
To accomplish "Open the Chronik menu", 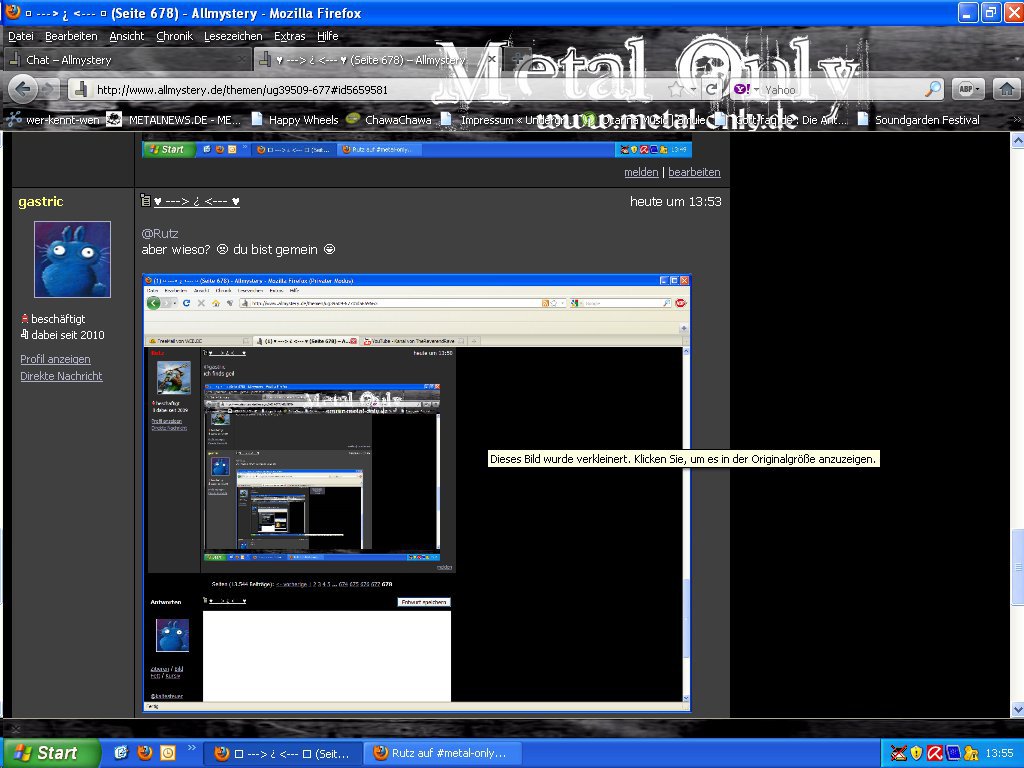I will pyautogui.click(x=174, y=36).
